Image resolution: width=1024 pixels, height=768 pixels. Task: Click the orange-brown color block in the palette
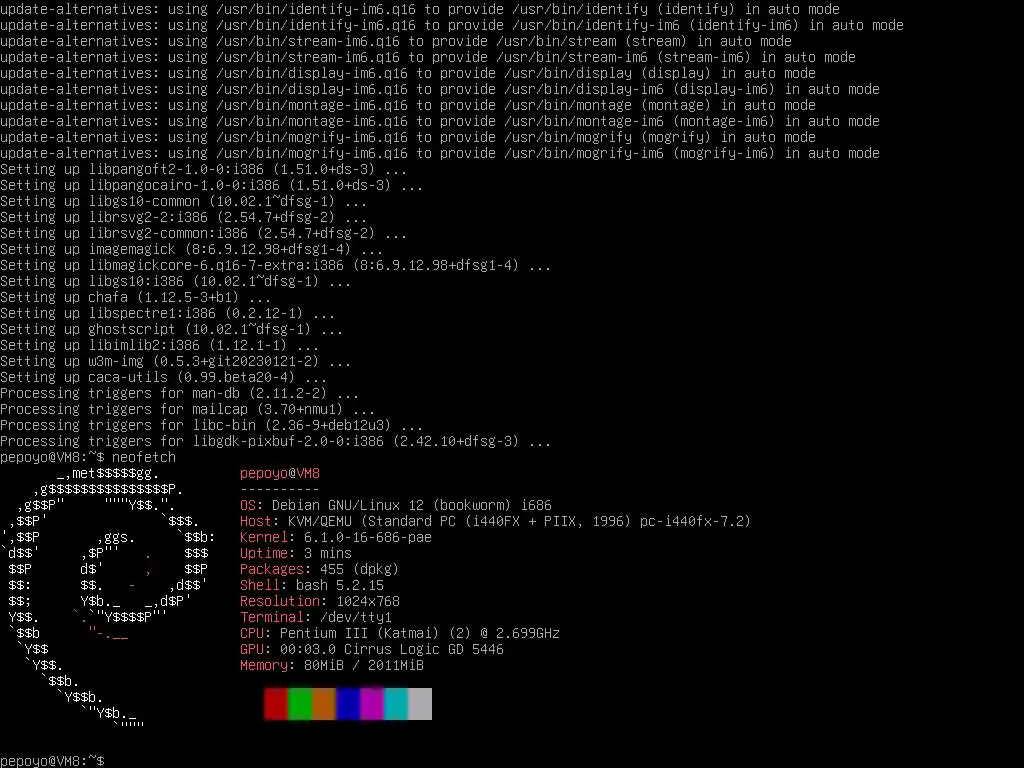(324, 704)
